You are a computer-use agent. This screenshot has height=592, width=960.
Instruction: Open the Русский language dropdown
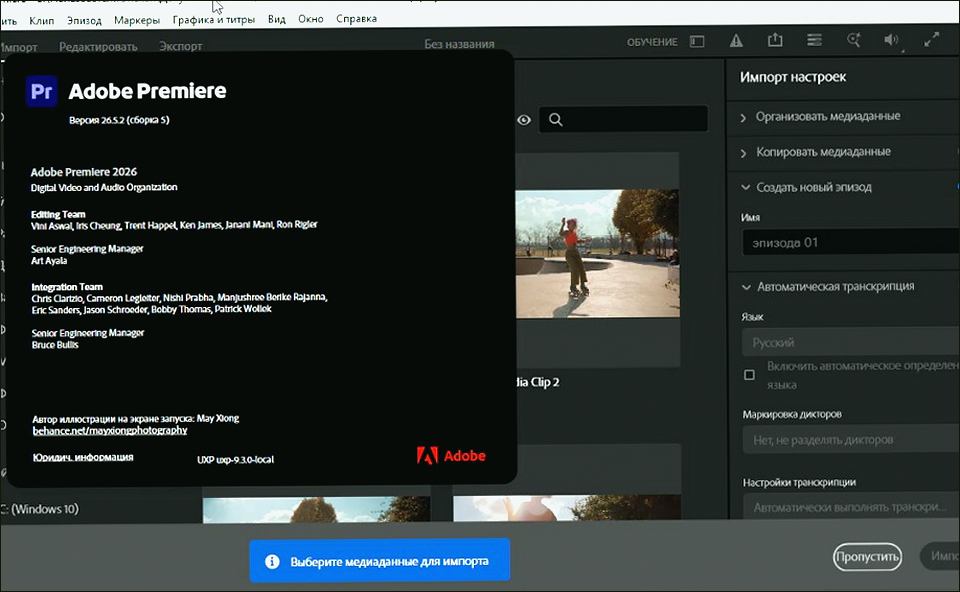tap(851, 342)
